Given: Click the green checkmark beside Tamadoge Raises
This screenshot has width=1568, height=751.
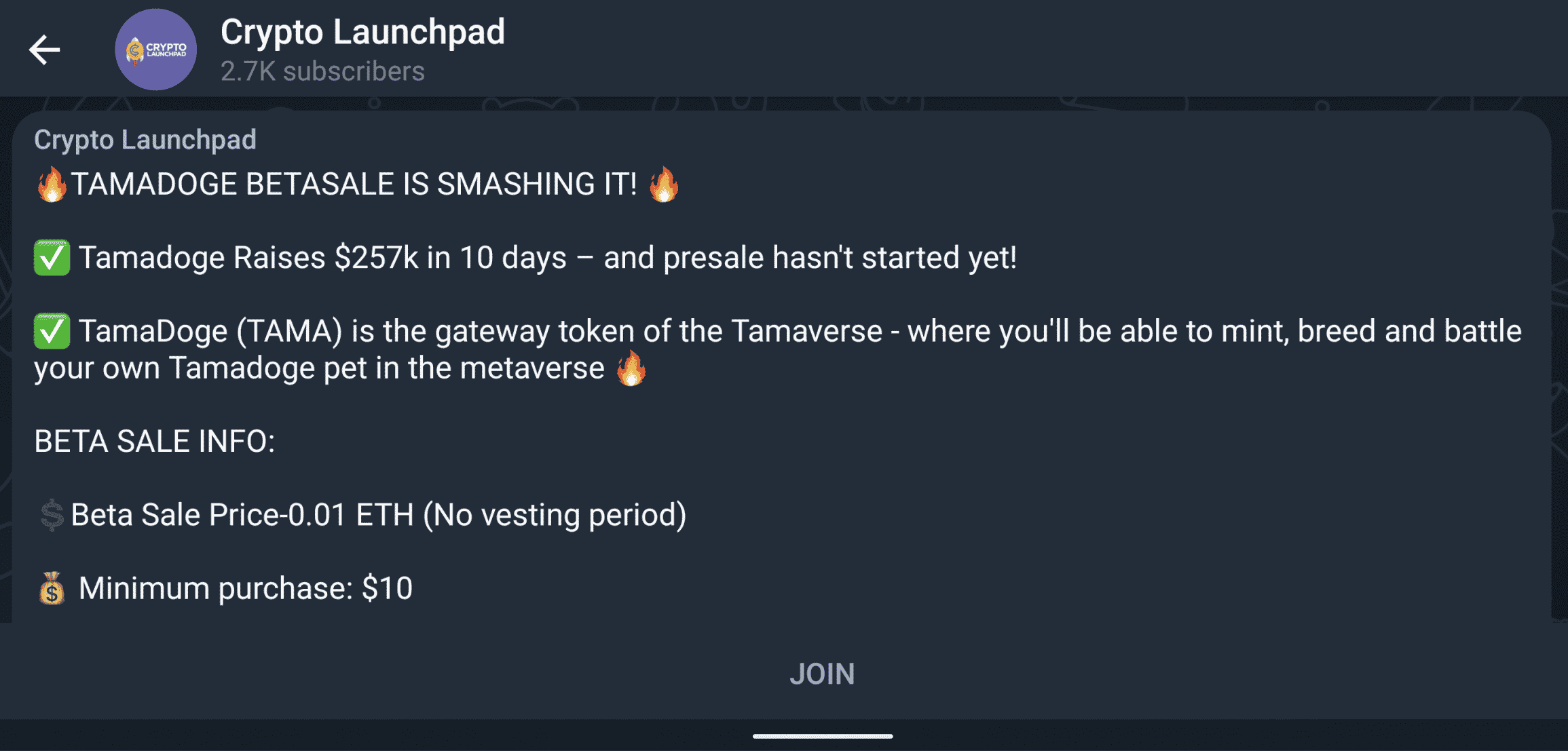Looking at the screenshot, I should click(52, 258).
